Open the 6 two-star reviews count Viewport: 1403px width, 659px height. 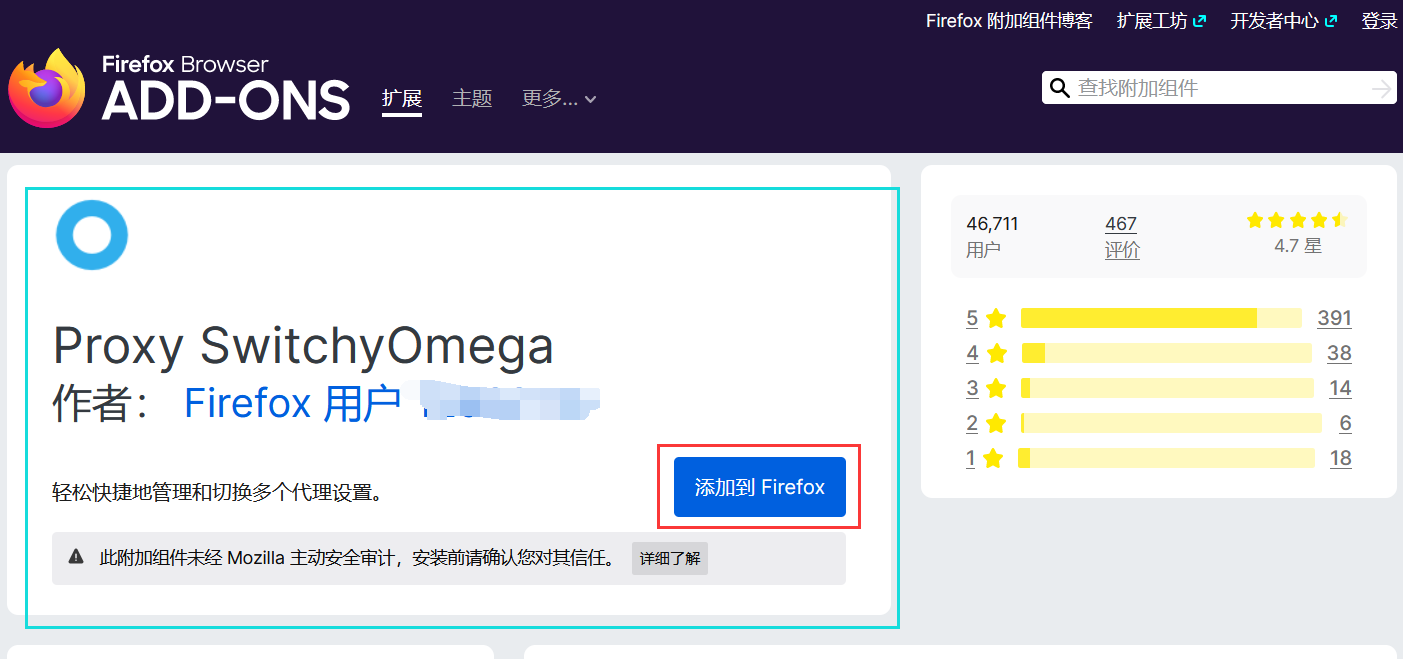[x=1345, y=423]
